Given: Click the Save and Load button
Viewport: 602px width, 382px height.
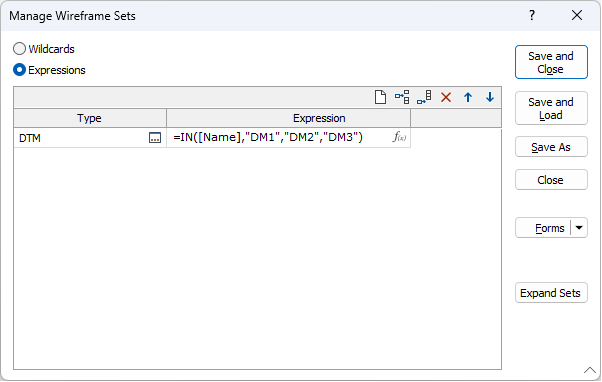Looking at the screenshot, I should [x=551, y=108].
